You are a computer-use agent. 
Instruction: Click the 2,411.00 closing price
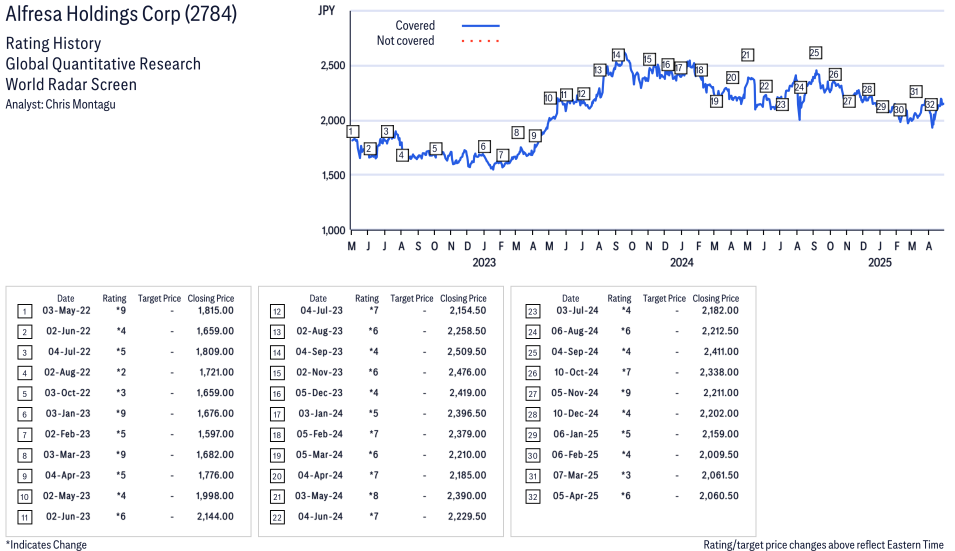click(721, 352)
